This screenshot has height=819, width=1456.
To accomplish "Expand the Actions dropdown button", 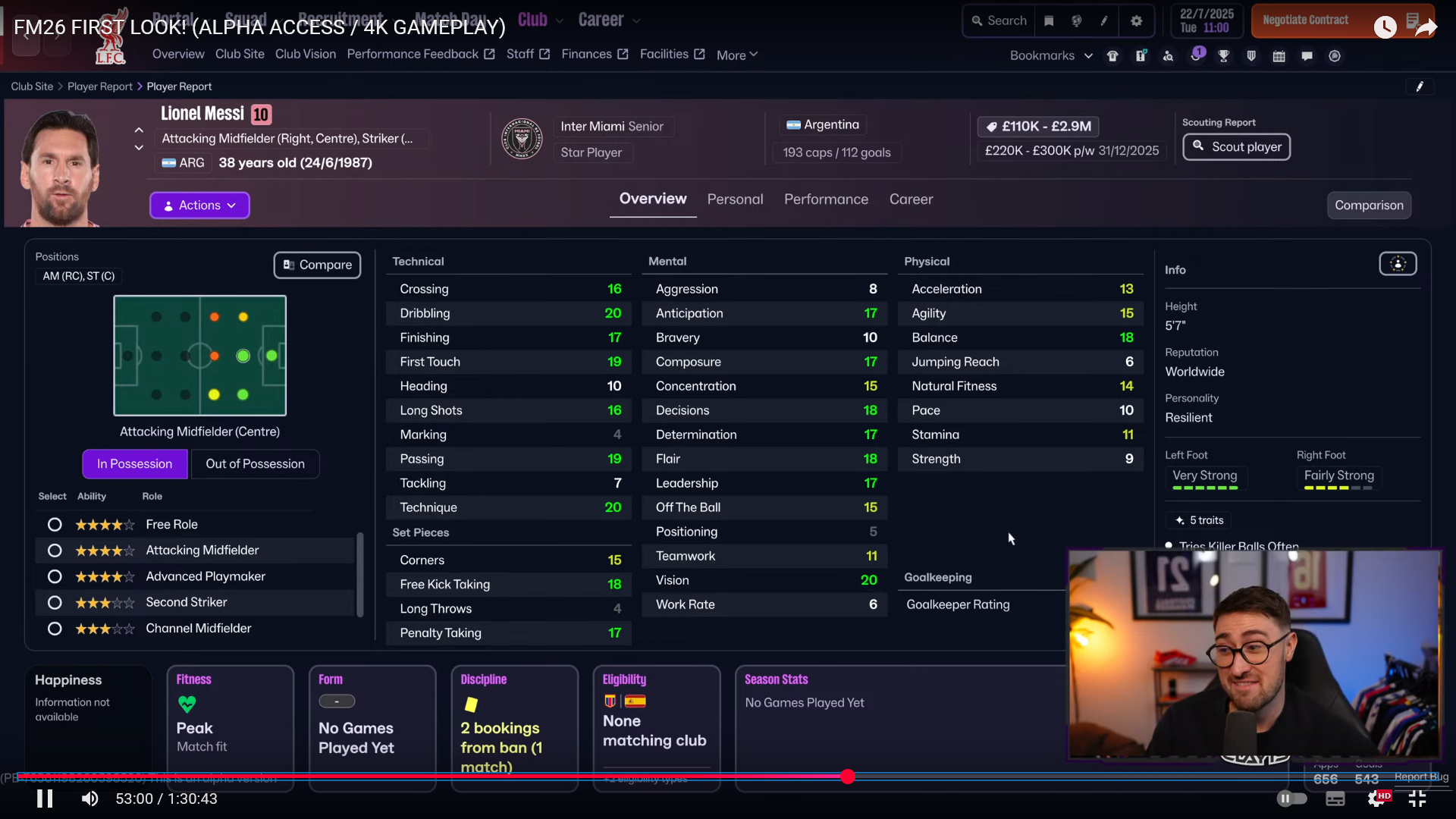I will 199,206.
